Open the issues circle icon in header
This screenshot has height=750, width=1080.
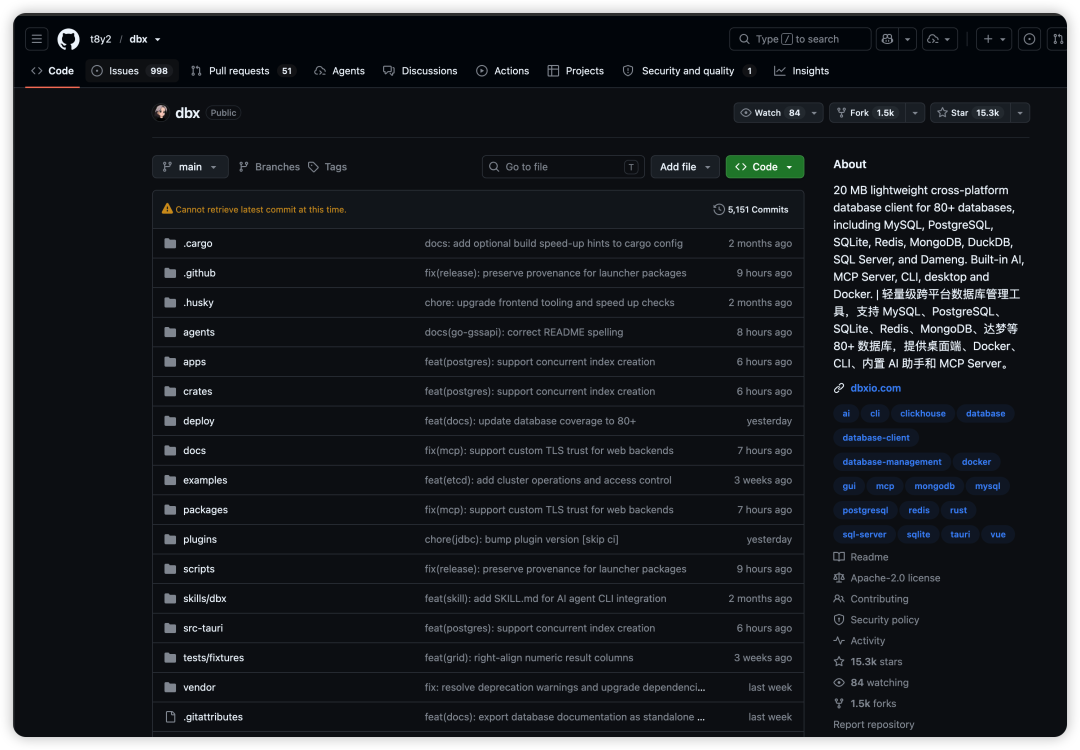click(1029, 39)
